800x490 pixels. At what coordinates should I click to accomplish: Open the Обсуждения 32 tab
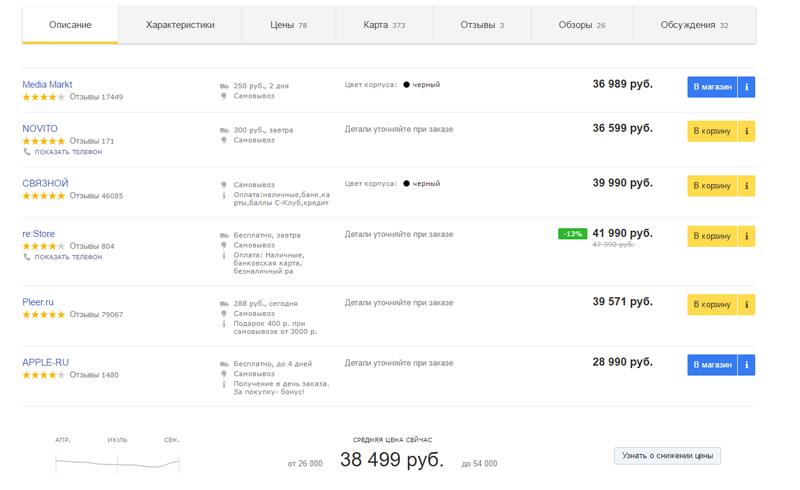694,25
